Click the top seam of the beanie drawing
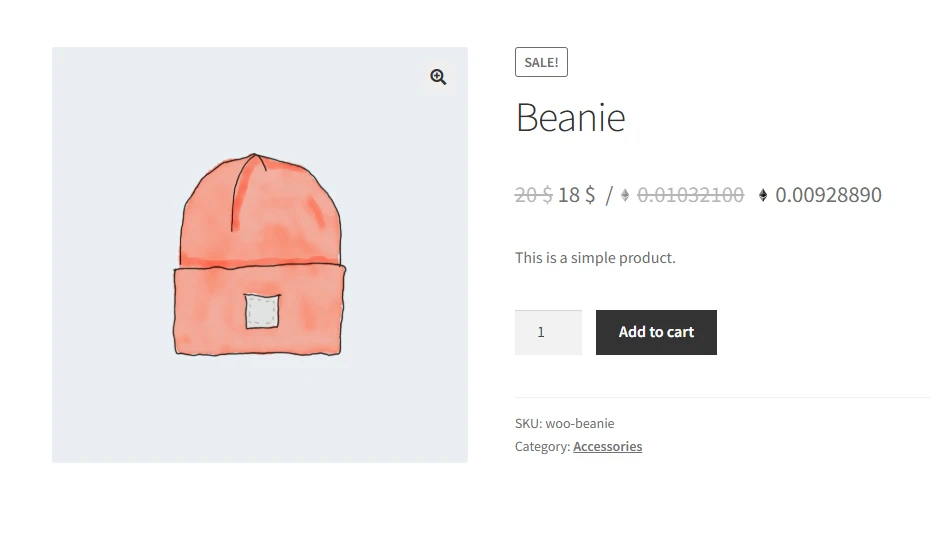The image size is (930, 538). (248, 190)
